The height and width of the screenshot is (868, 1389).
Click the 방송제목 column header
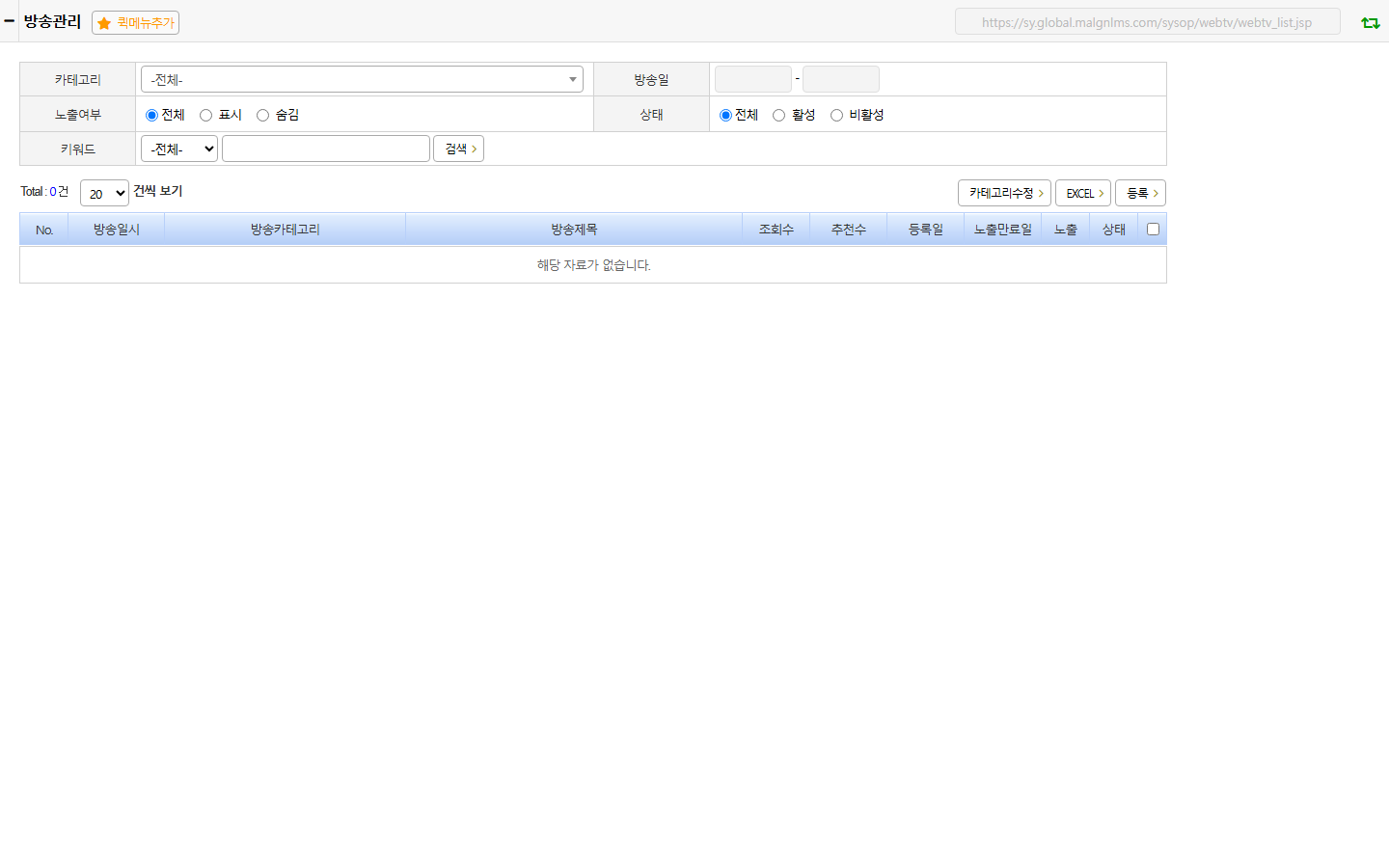pos(574,230)
